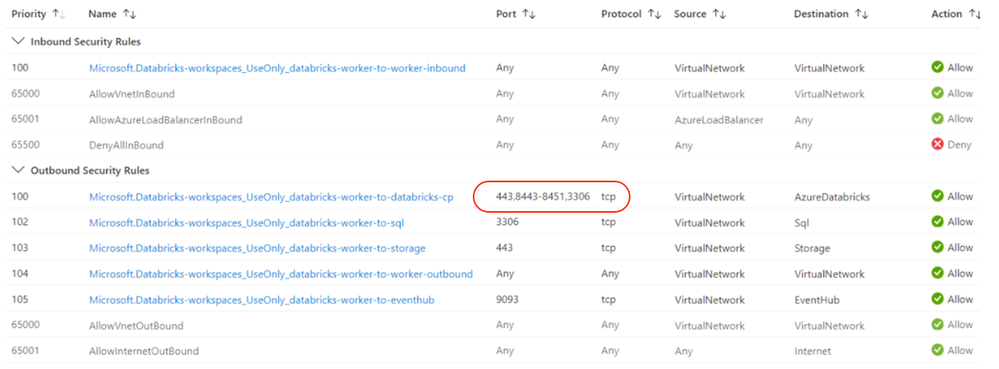Click Sql destination cell
This screenshot has height=369, width=999.
(x=800, y=222)
